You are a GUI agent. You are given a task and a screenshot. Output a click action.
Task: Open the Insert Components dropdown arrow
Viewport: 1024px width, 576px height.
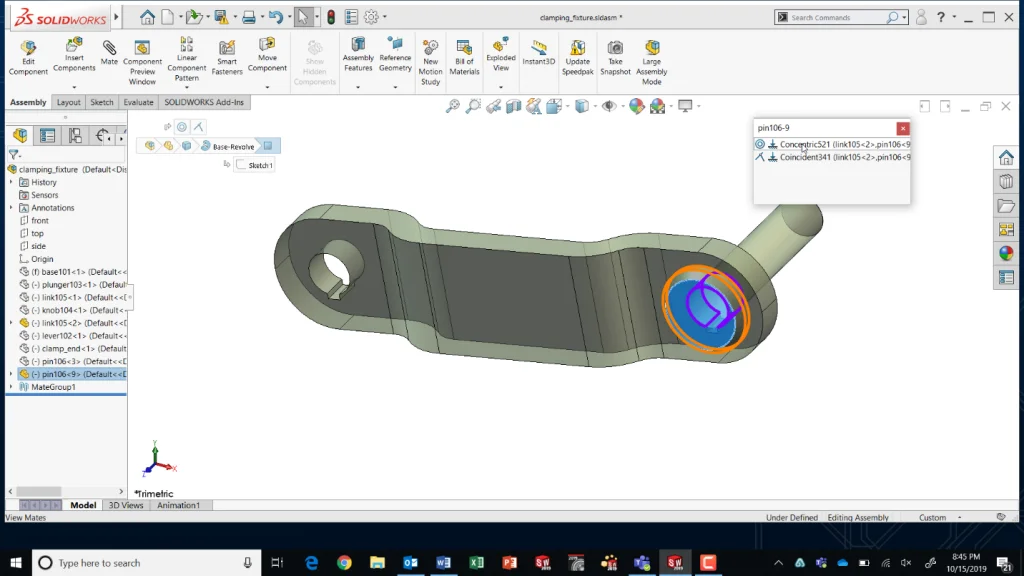tap(74, 86)
